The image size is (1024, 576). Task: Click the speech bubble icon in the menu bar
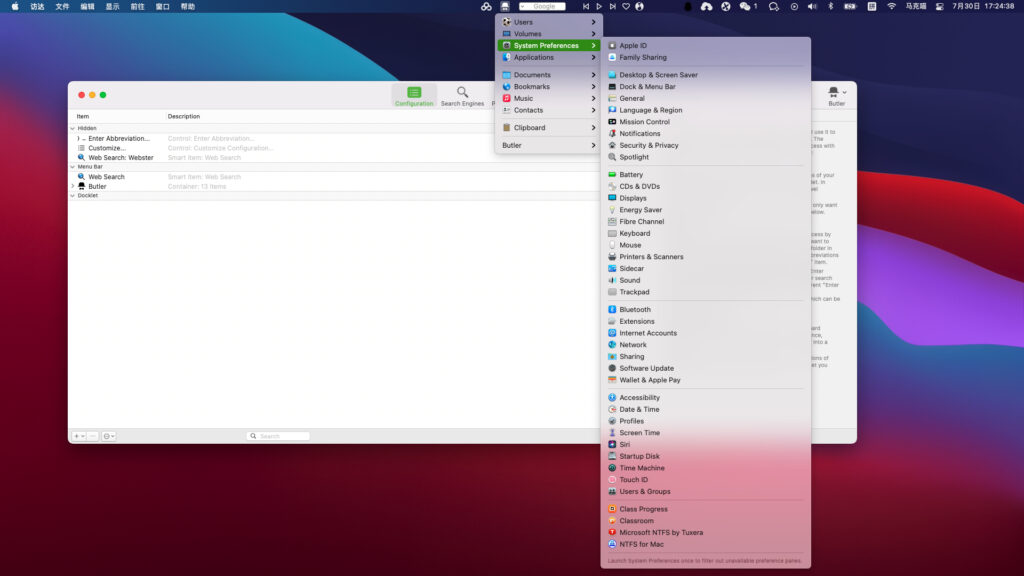point(773,7)
